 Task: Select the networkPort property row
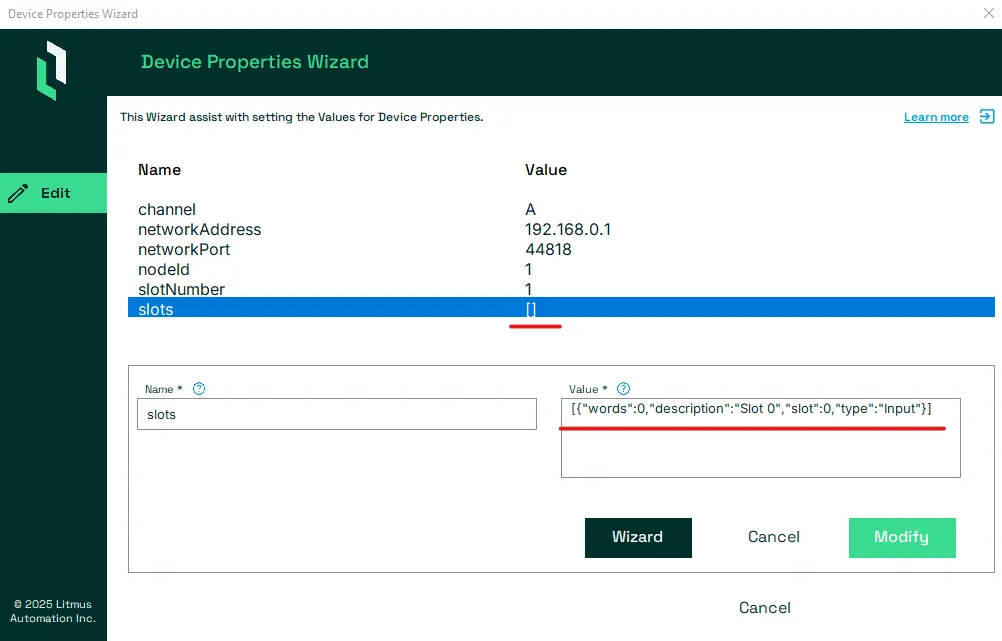(561, 249)
